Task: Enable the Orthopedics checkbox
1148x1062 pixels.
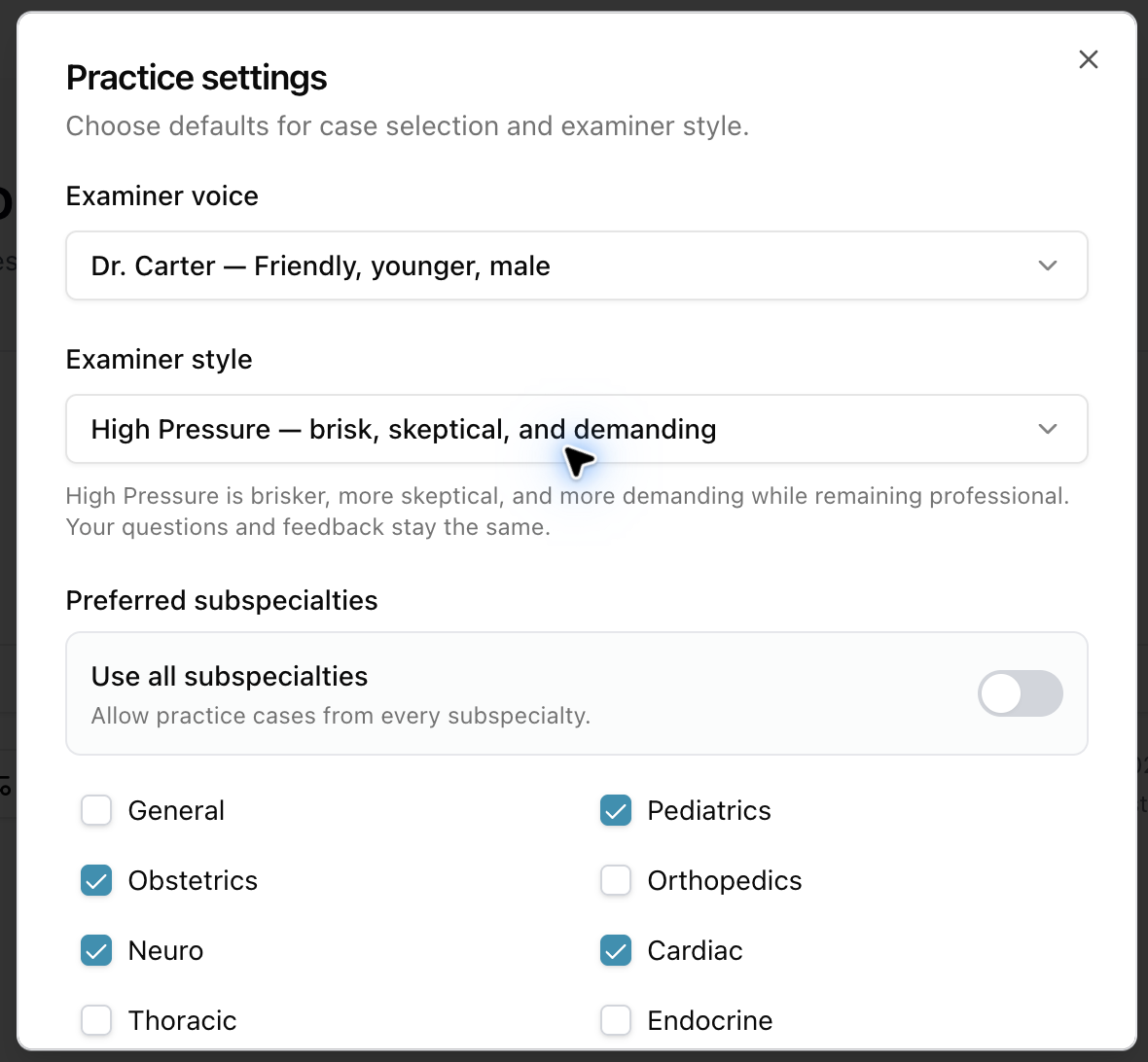Action: tap(616, 880)
